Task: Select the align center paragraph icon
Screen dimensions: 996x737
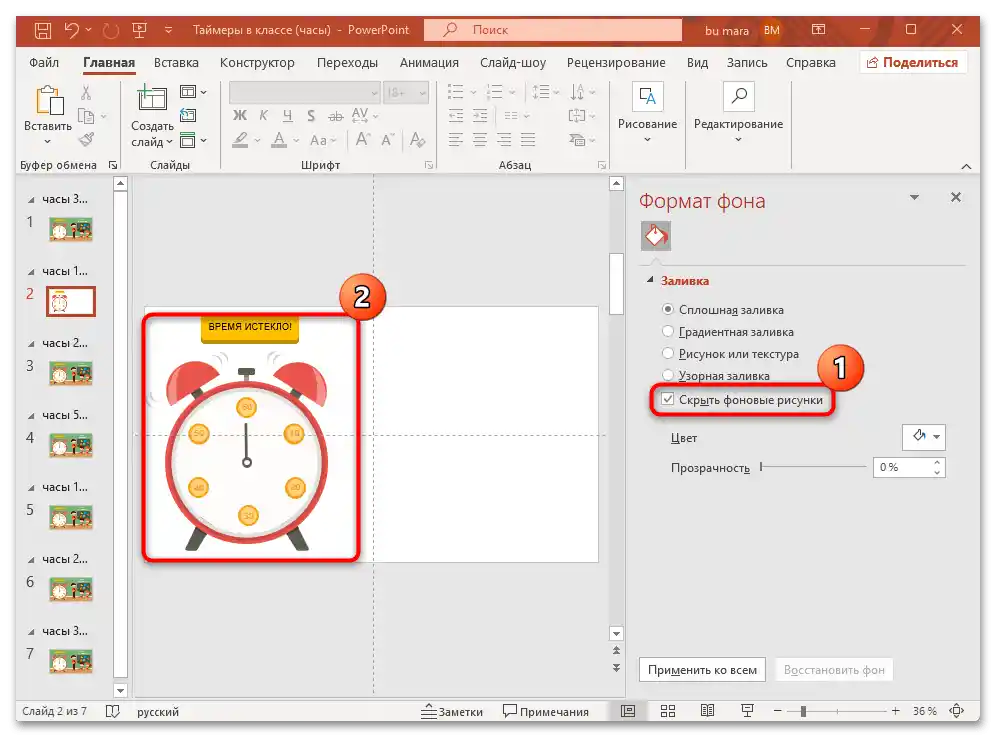Action: point(479,139)
